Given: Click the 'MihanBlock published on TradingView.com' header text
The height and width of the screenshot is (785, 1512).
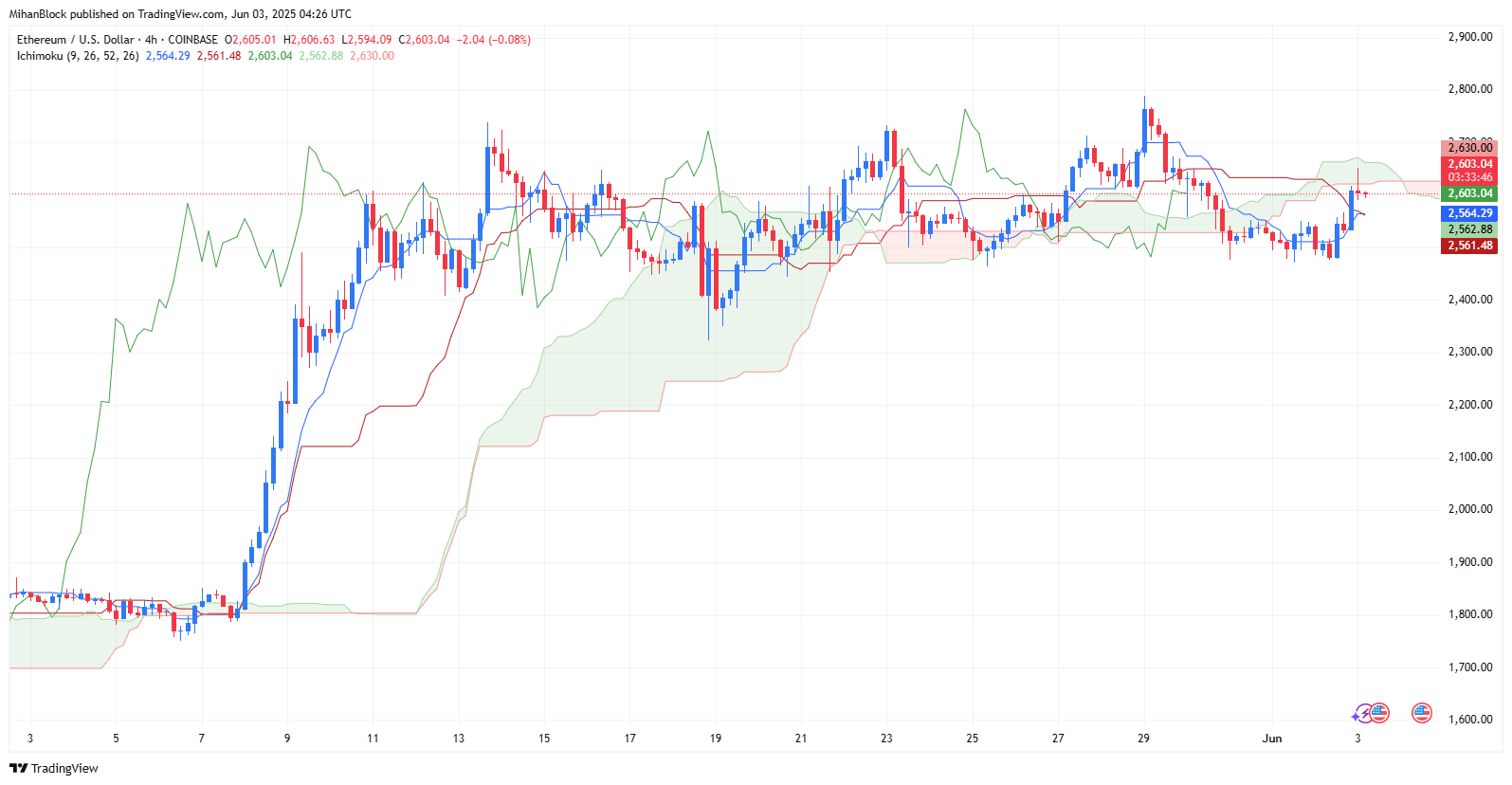Looking at the screenshot, I should pos(117,14).
